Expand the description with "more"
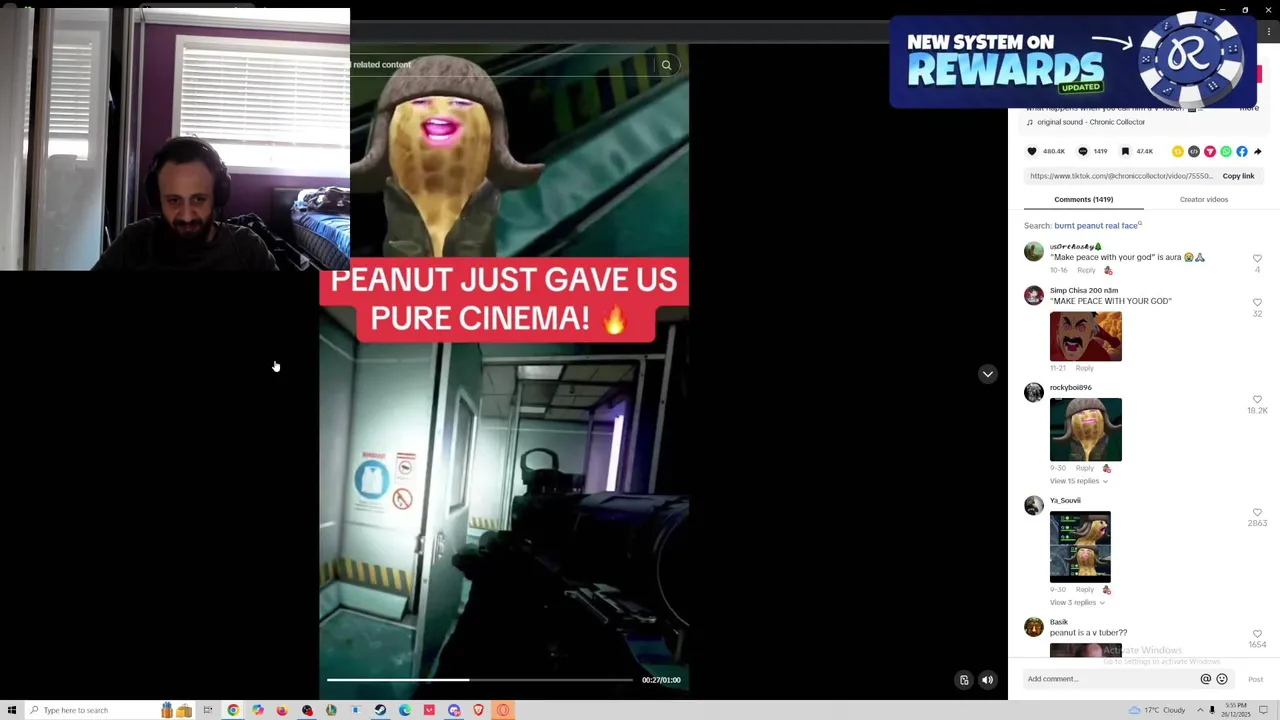Viewport: 1280px width, 720px height. pyautogui.click(x=1249, y=108)
